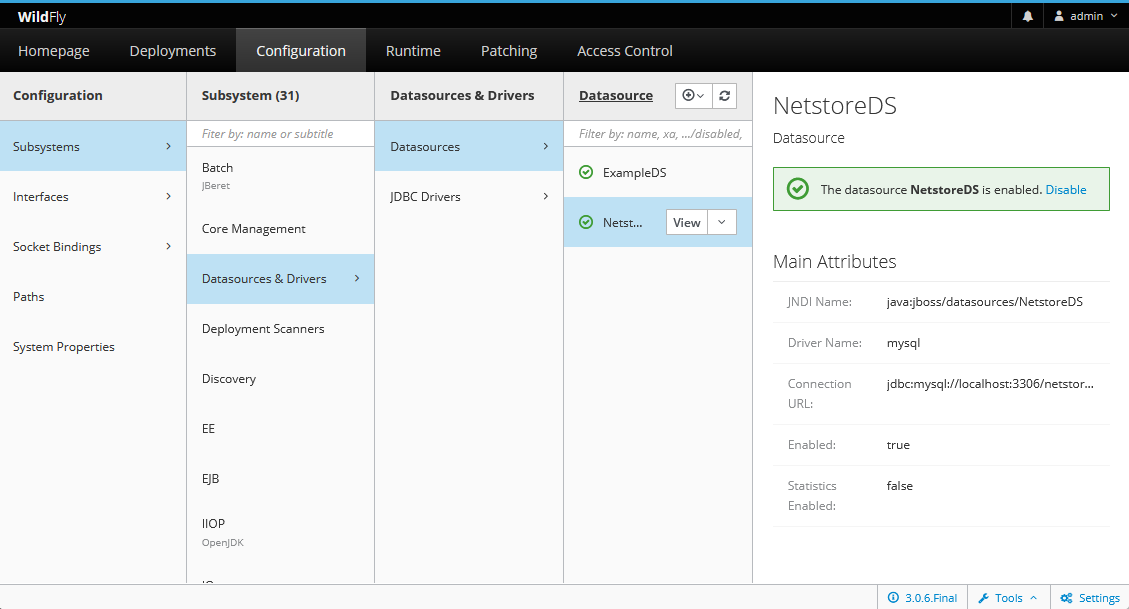Viewport: 1129px width, 609px height.
Task: Click the green check icon in the enabled banner
Action: pyautogui.click(x=797, y=189)
